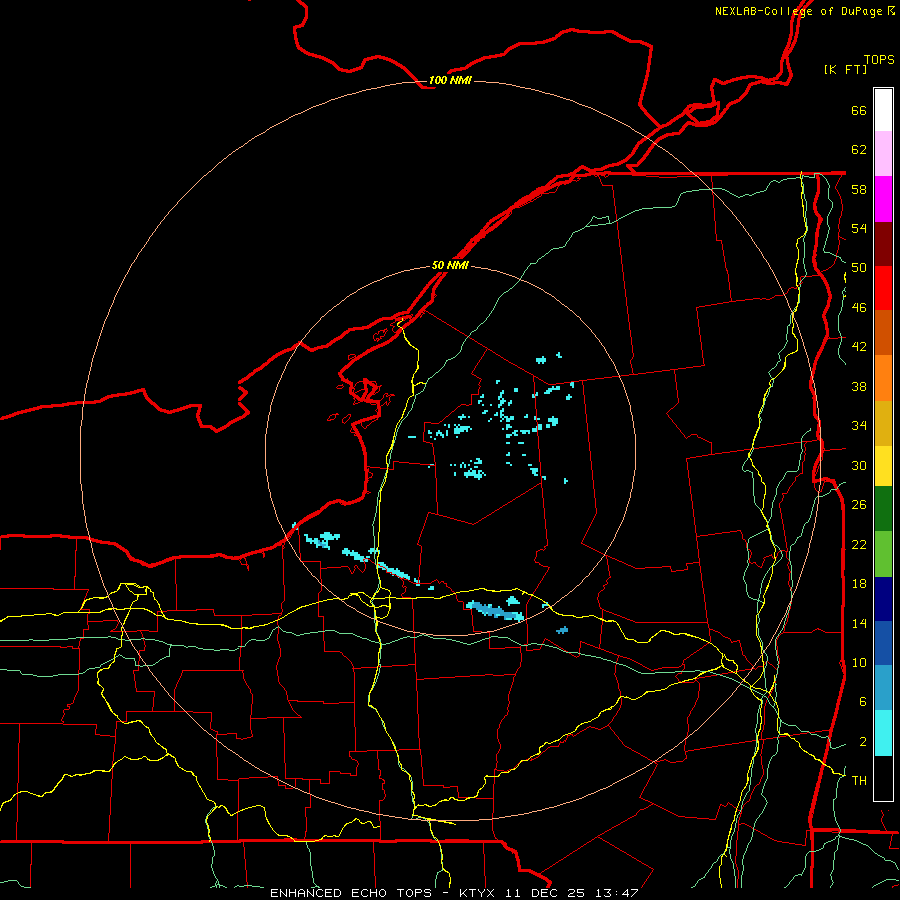This screenshot has height=900, width=900.
Task: Click the 18 legend value
Action: click(859, 584)
